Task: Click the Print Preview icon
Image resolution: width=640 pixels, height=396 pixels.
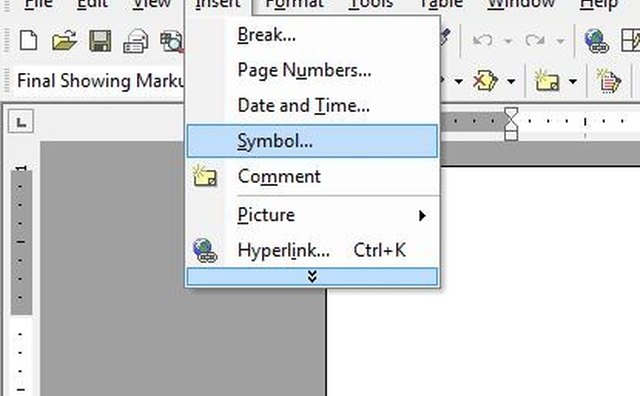Action: pyautogui.click(x=172, y=41)
